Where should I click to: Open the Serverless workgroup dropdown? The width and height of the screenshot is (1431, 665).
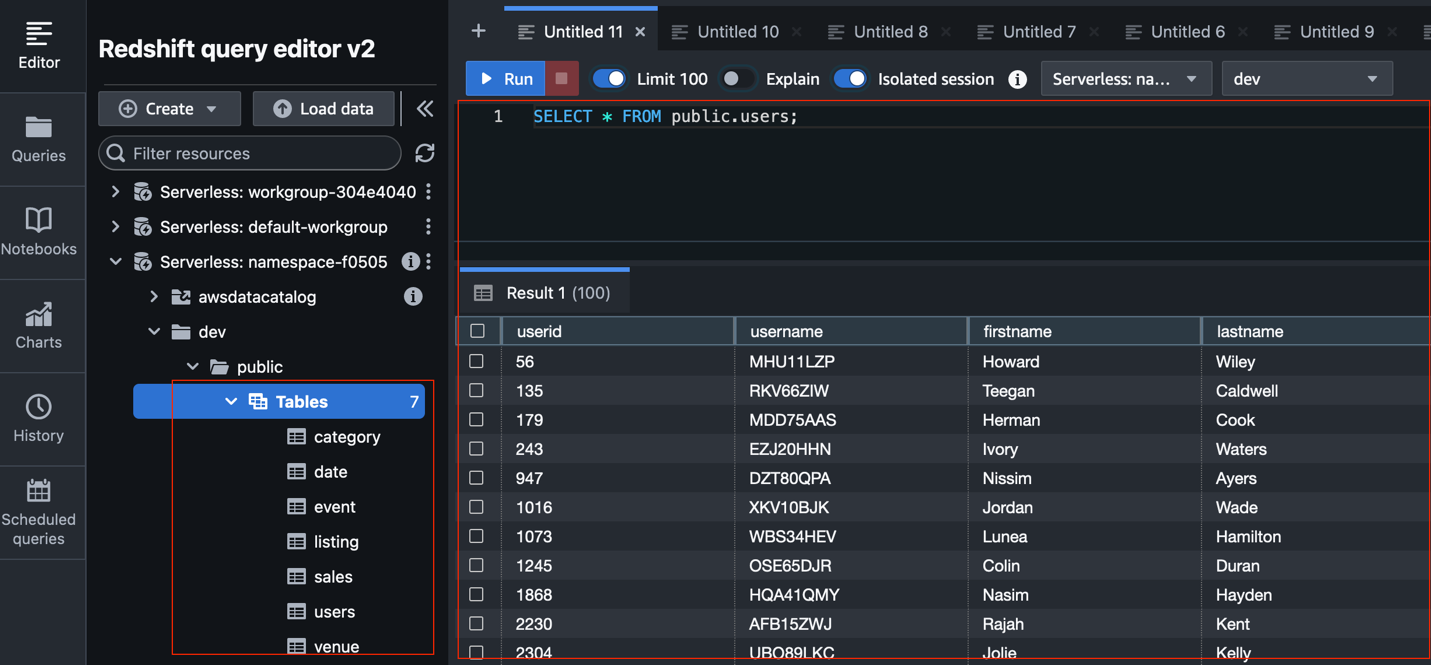[x=1126, y=78]
